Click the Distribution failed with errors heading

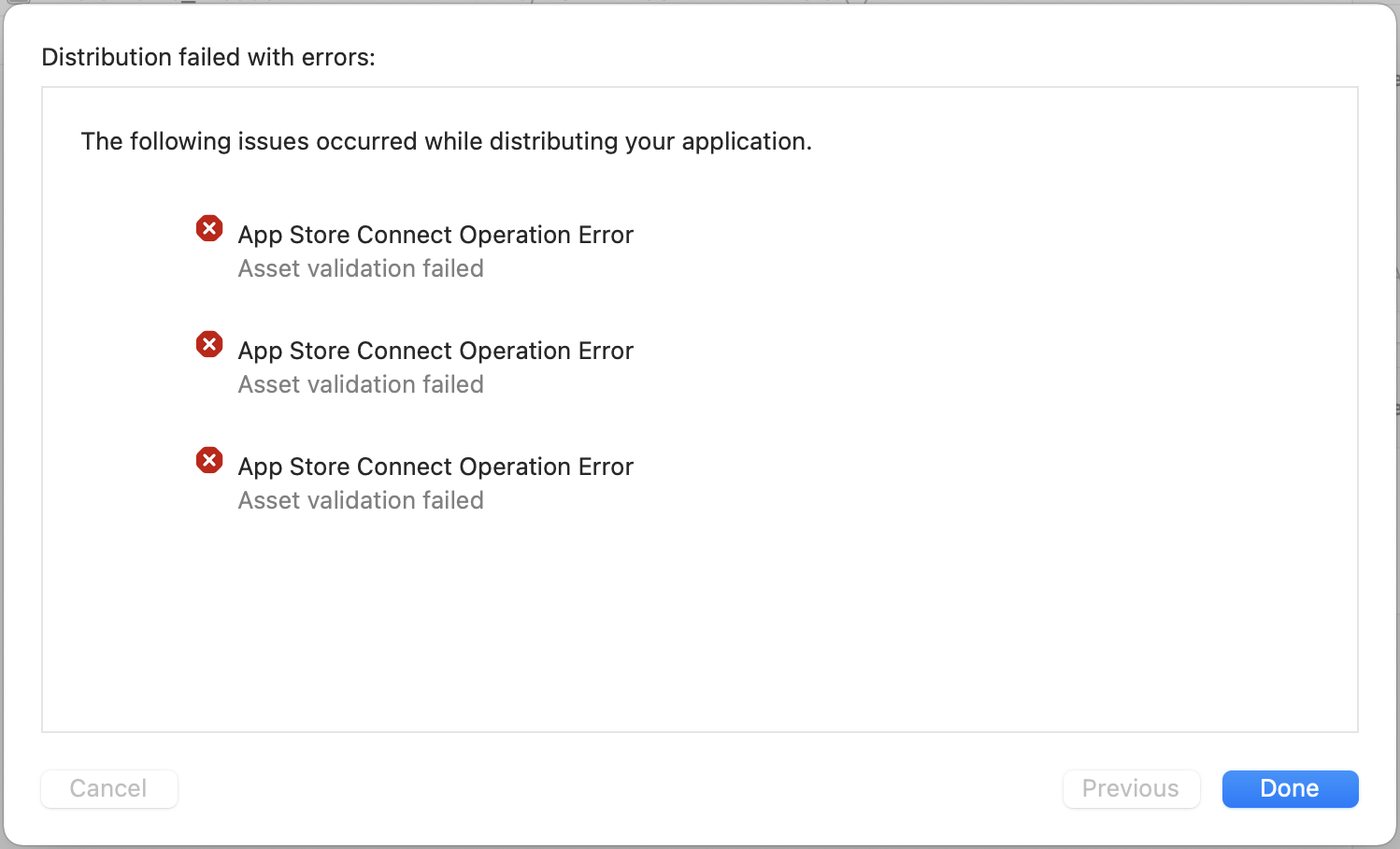(208, 57)
